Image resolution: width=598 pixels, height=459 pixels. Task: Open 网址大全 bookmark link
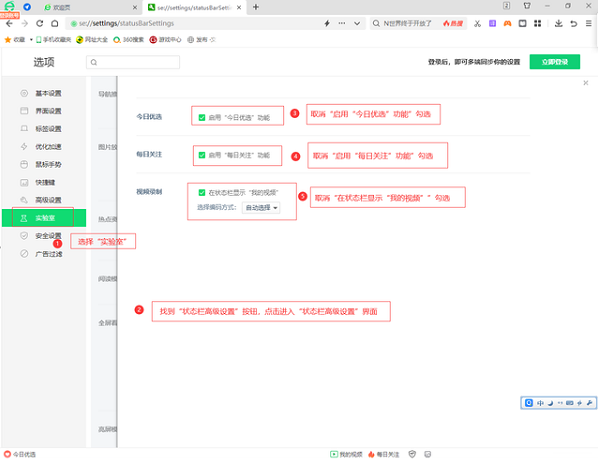coord(92,40)
